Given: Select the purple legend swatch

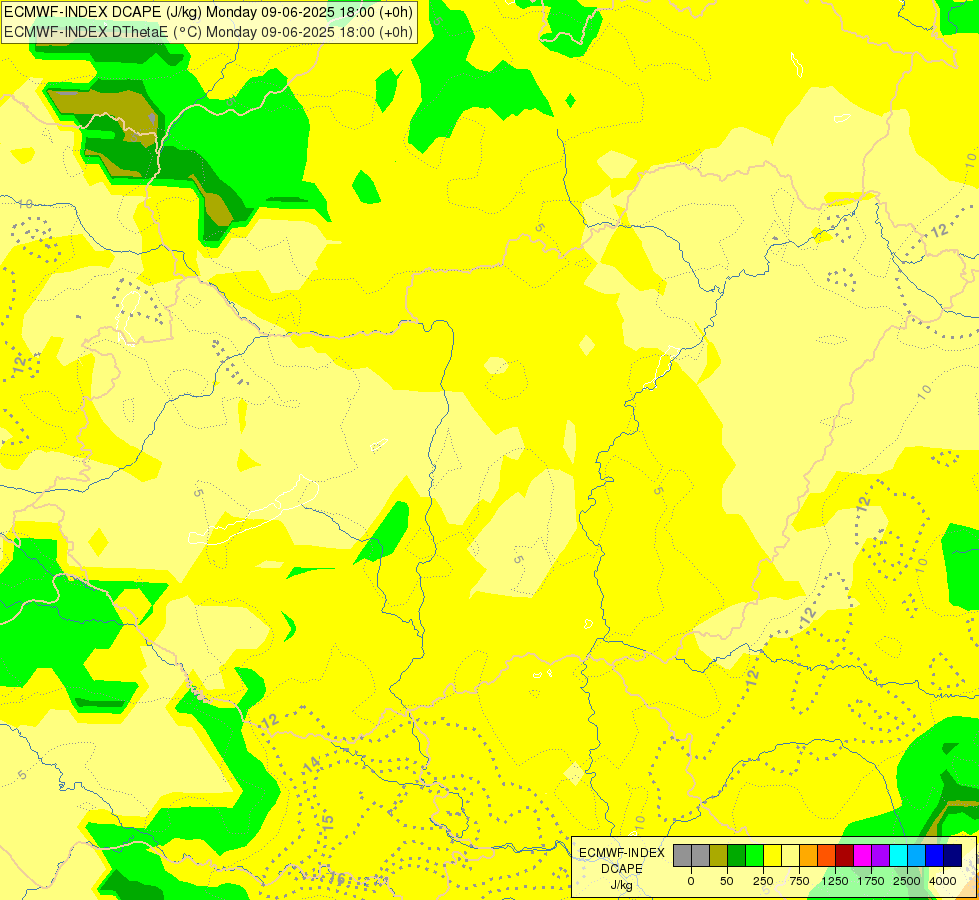Looking at the screenshot, I should [881, 856].
